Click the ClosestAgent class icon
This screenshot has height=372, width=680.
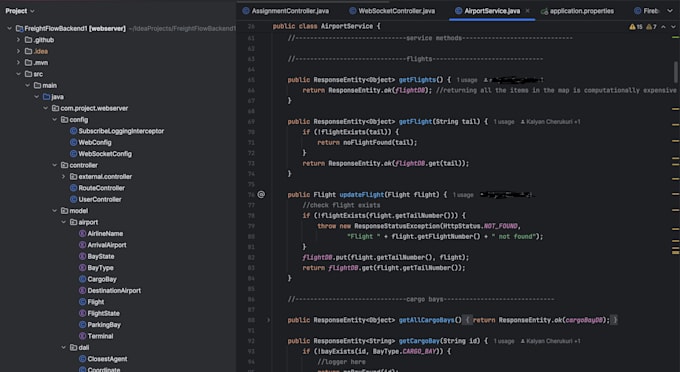point(82,359)
